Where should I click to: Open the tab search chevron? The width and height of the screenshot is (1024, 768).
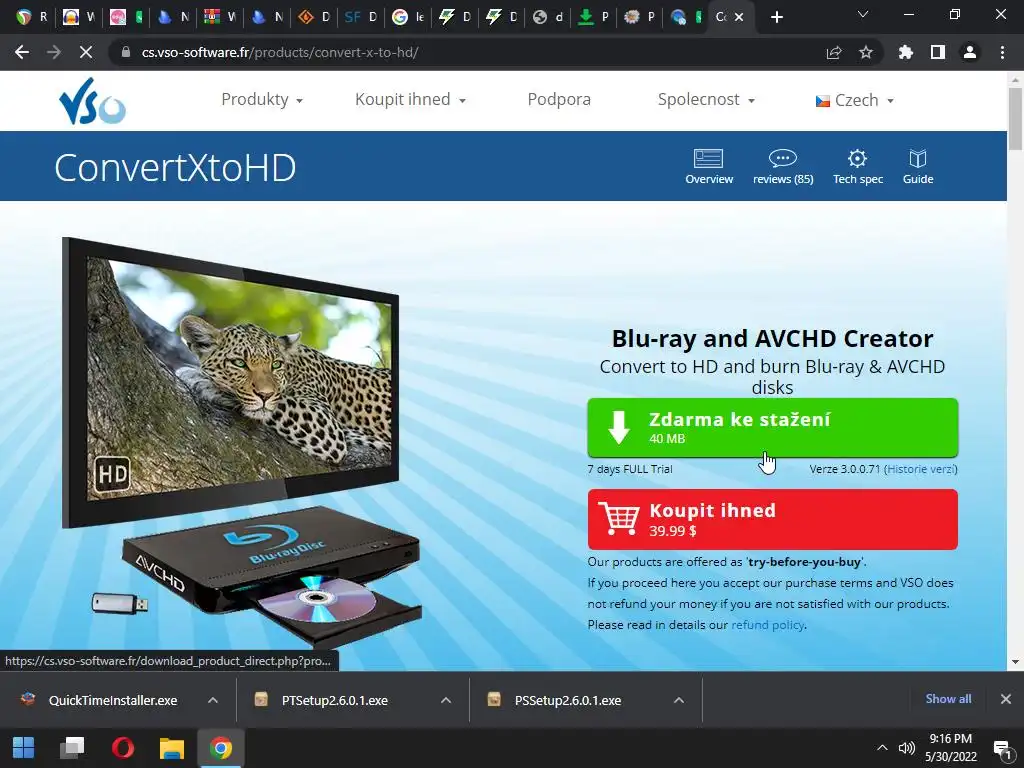point(863,15)
